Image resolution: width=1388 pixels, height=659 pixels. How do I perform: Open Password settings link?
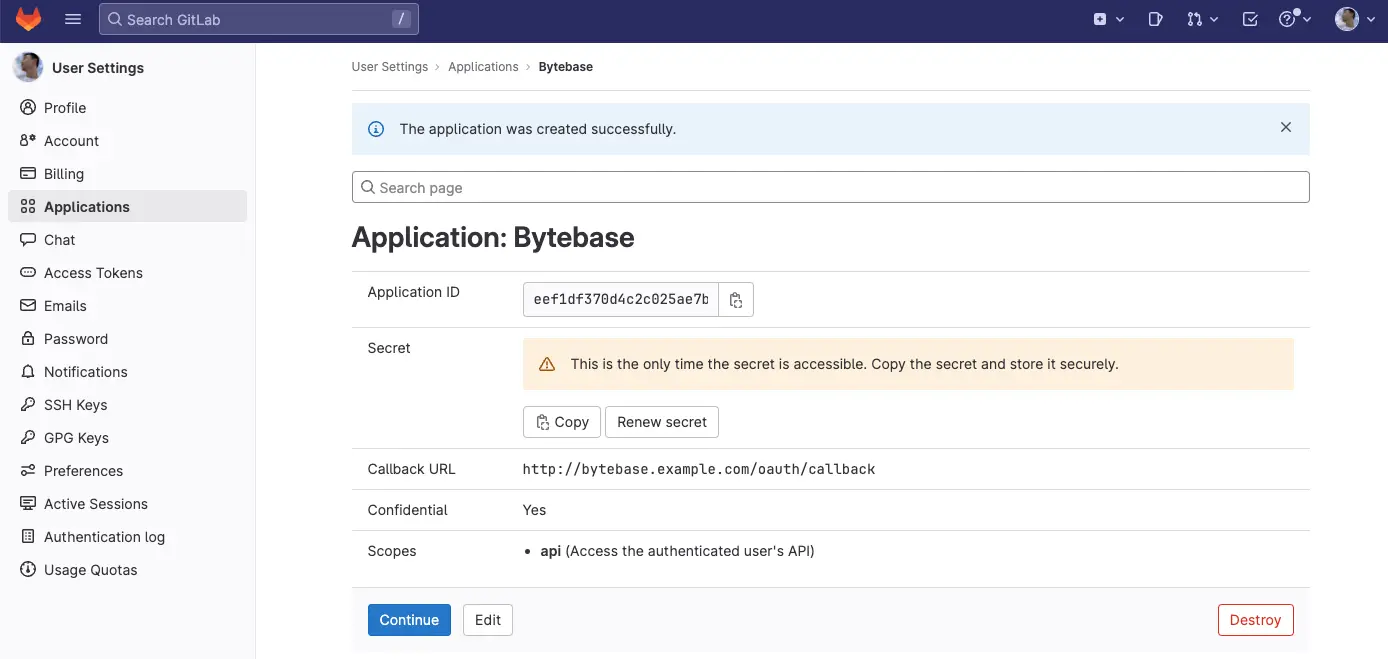(76, 339)
